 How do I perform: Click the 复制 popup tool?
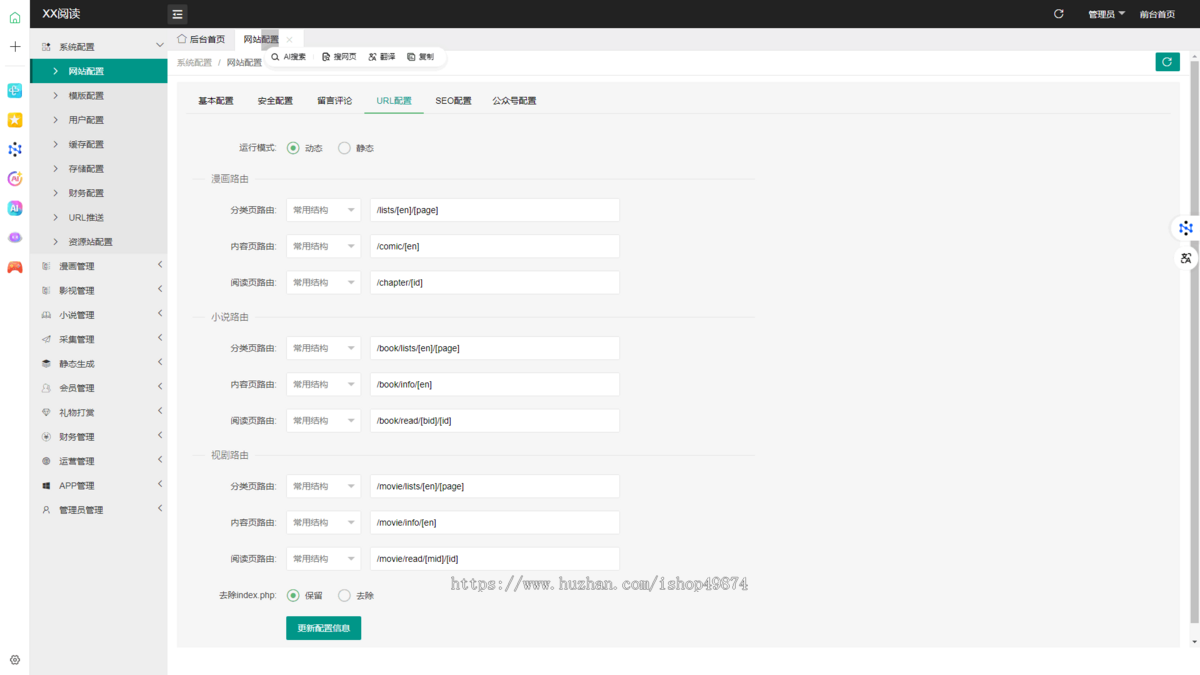tap(421, 57)
